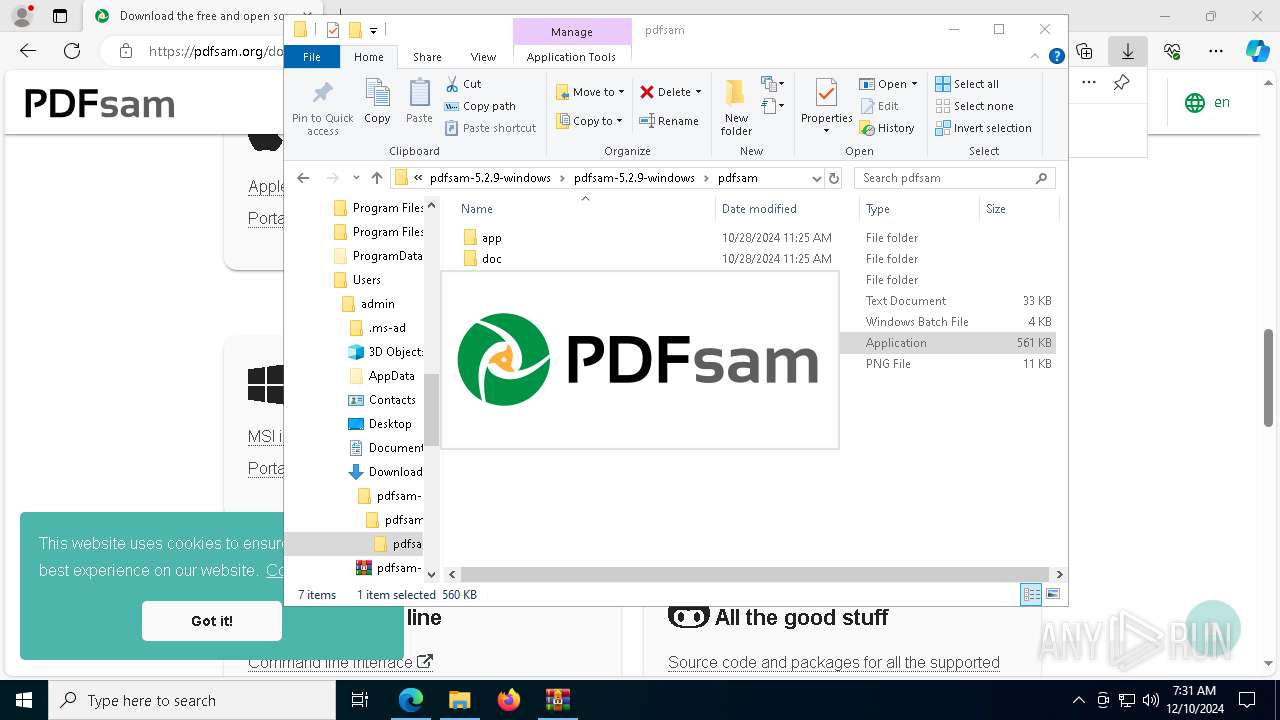Image resolution: width=1280 pixels, height=720 pixels.
Task: Open Task View on taskbar
Action: pos(360,700)
